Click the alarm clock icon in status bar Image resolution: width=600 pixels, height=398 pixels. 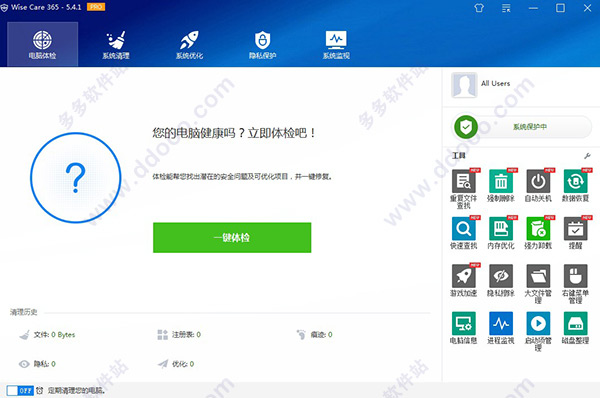tap(40, 390)
